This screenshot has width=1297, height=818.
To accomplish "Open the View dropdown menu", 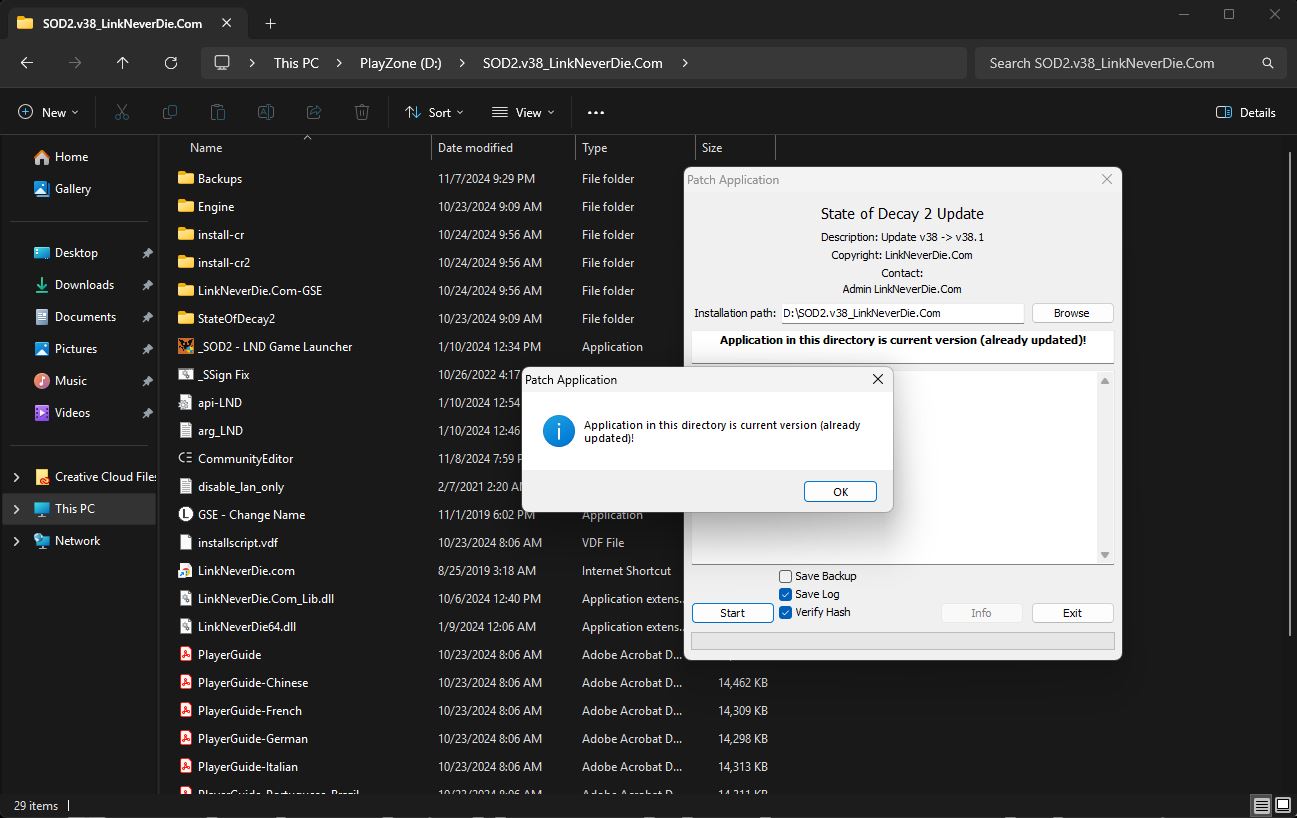I will 523,113.
